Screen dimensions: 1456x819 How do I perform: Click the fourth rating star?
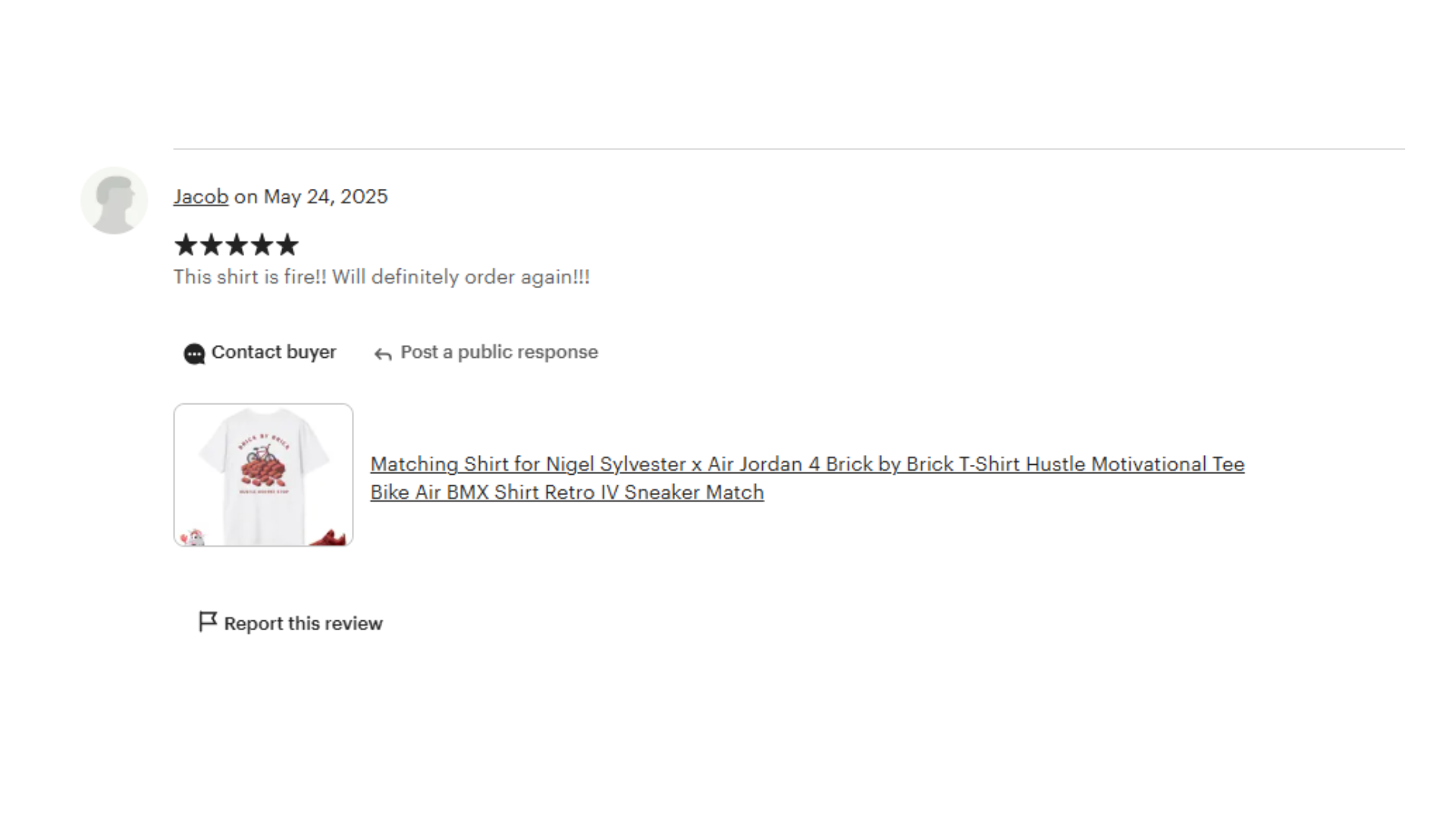click(x=262, y=245)
